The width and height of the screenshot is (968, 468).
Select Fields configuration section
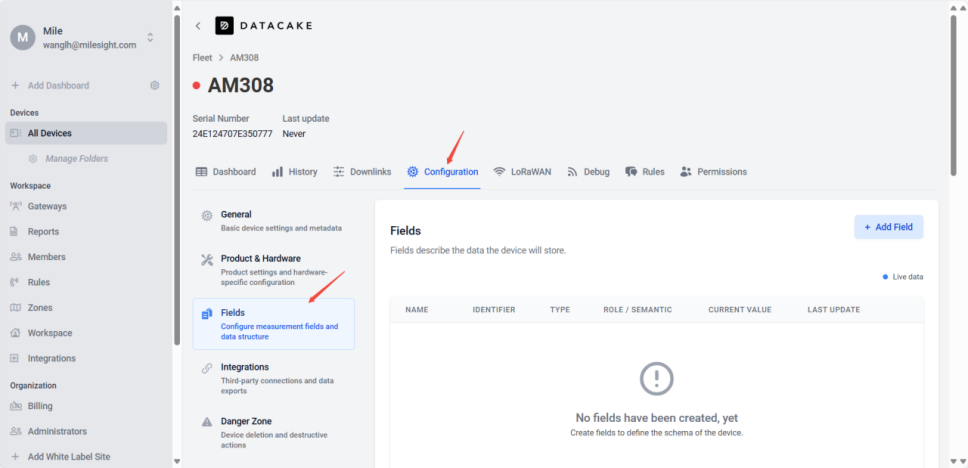coord(273,324)
